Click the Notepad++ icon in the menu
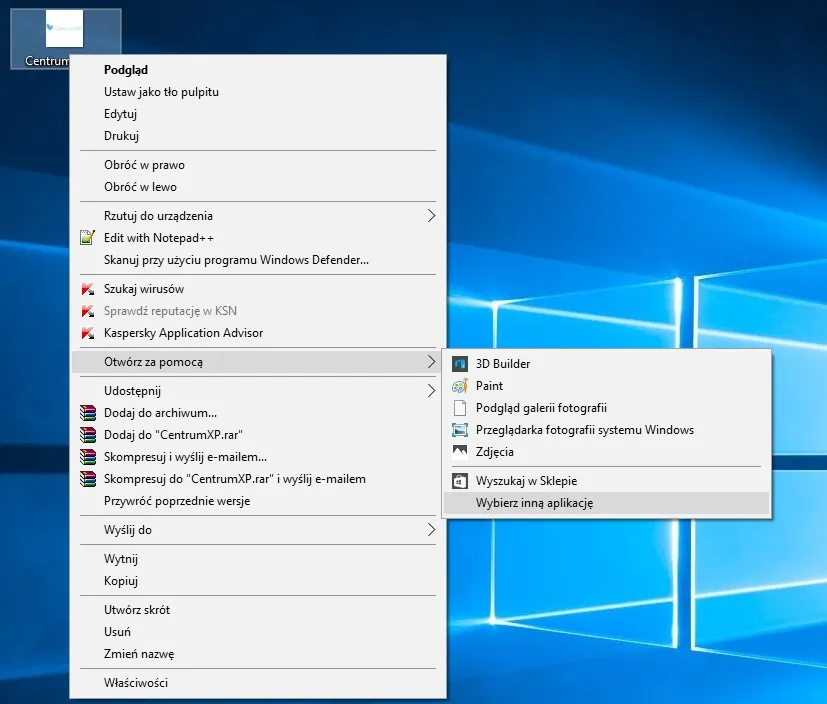Screen dimensions: 827x704 coord(86,238)
